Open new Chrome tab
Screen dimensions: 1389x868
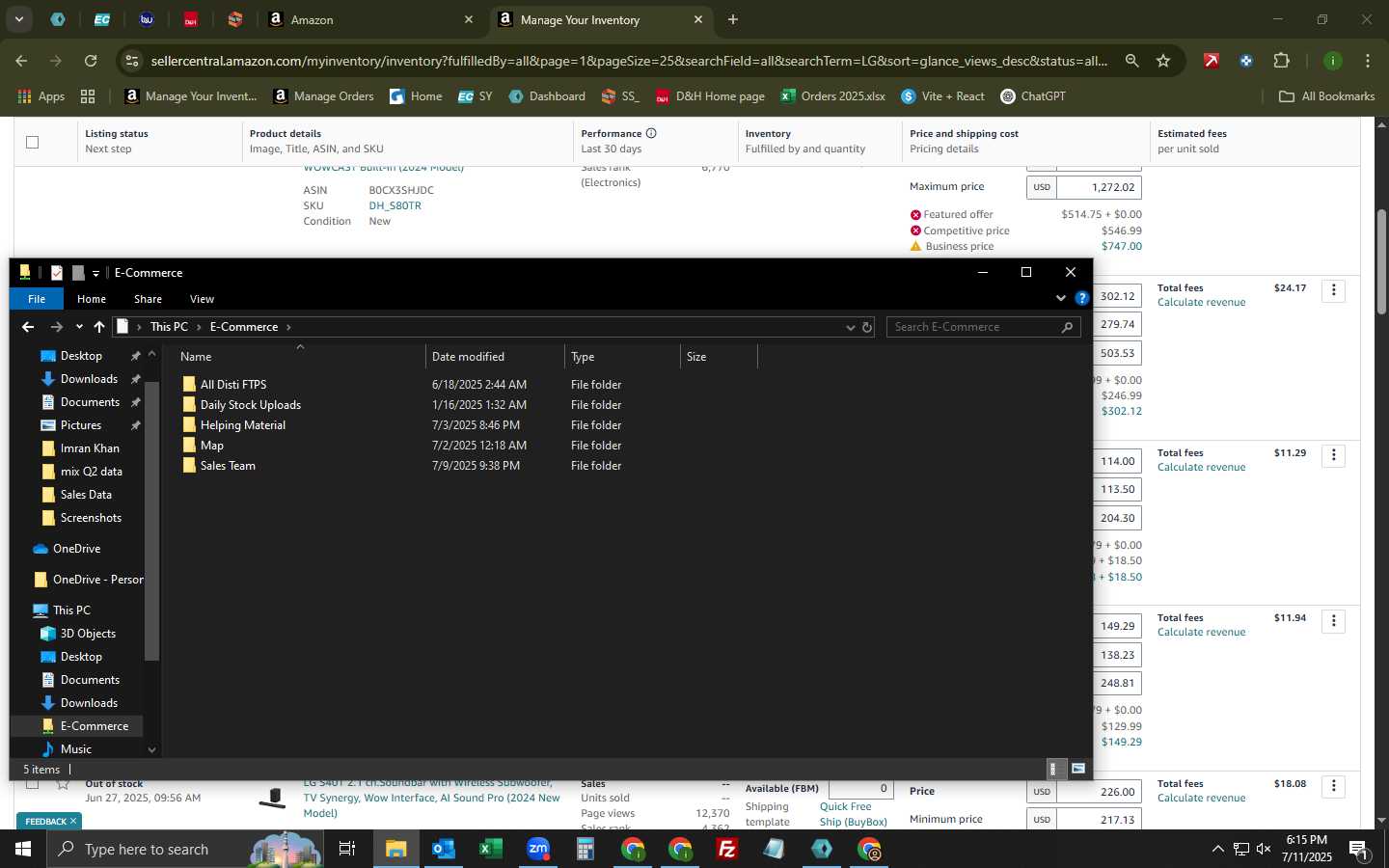(x=733, y=19)
